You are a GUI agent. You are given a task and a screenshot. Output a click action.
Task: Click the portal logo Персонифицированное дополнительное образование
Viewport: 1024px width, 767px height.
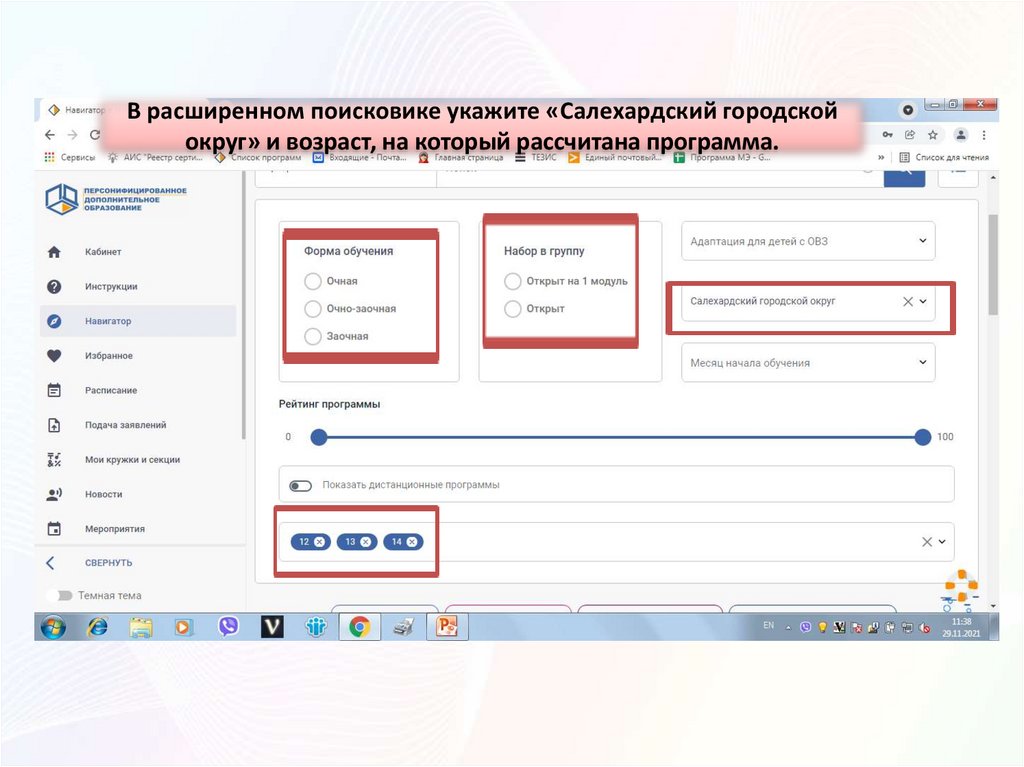coord(116,199)
